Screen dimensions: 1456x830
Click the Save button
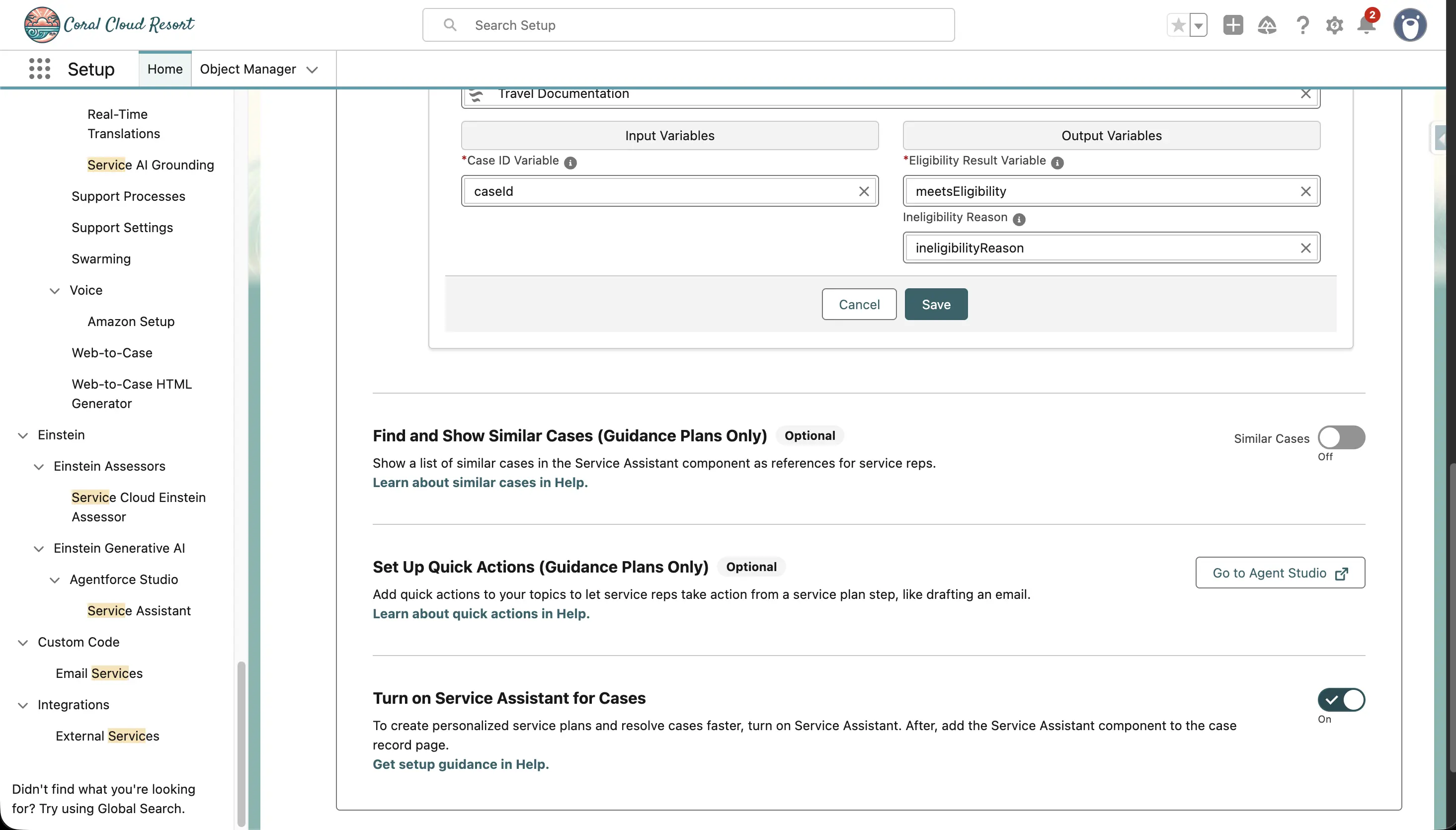pyautogui.click(x=936, y=304)
